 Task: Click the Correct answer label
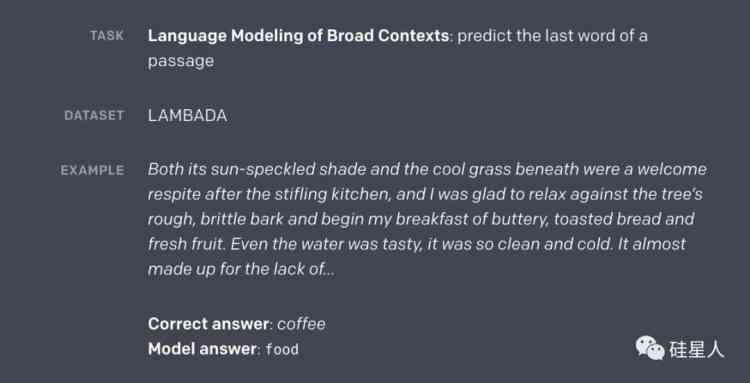pos(208,324)
